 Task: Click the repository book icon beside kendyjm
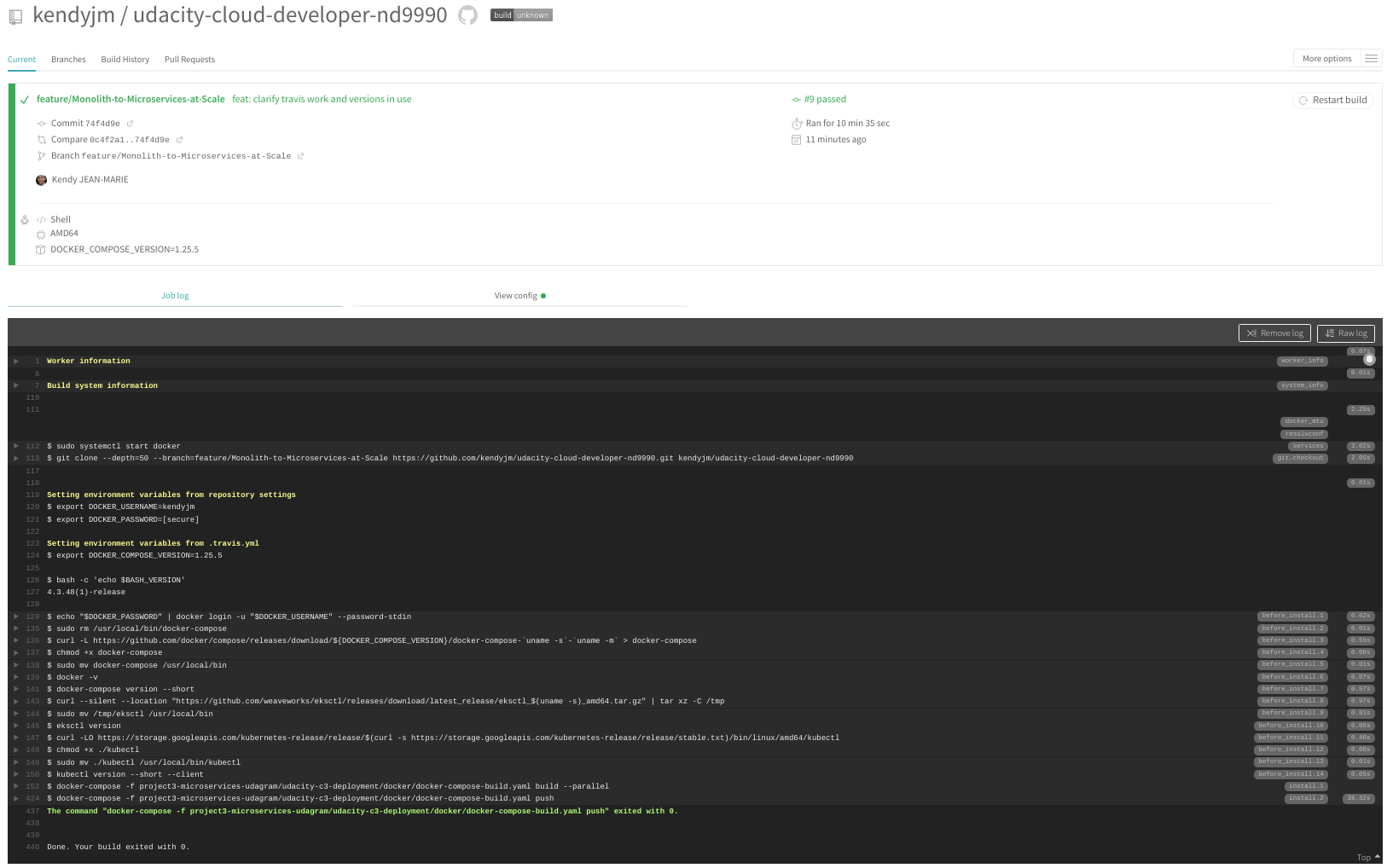pos(15,16)
